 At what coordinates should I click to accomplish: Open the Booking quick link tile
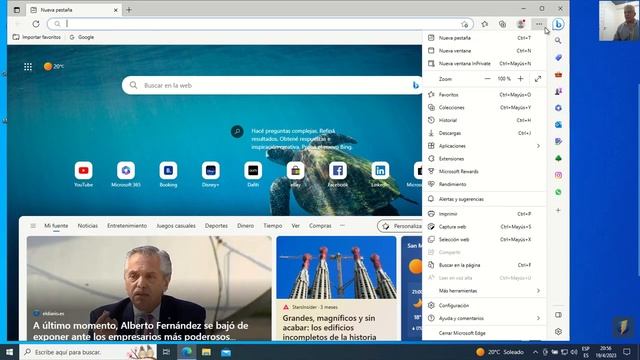pyautogui.click(x=168, y=171)
